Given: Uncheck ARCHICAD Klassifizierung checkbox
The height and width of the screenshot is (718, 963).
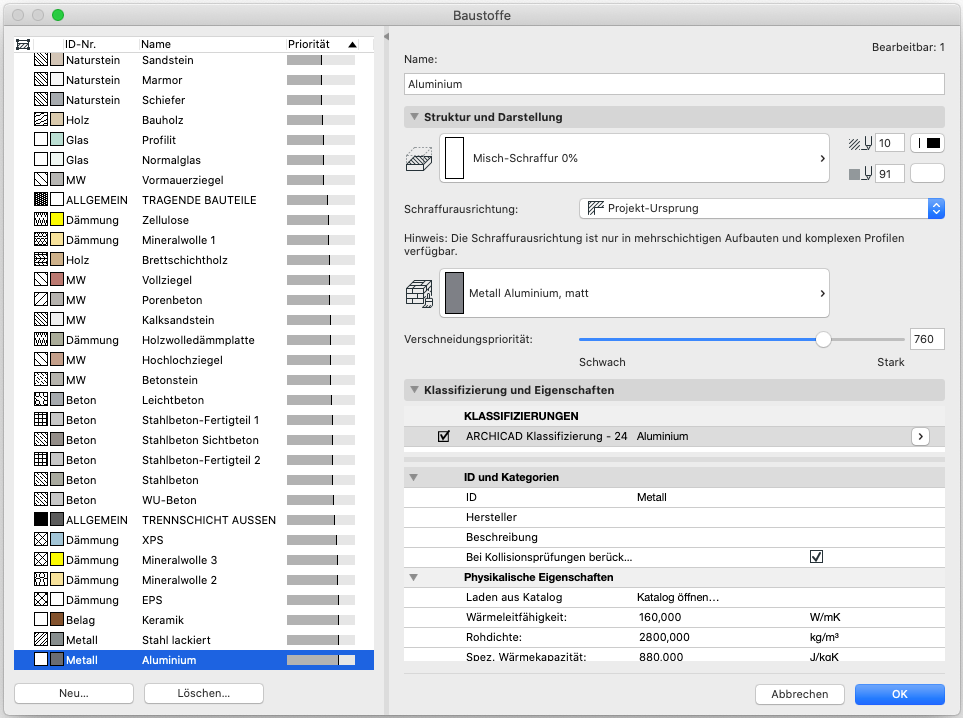Looking at the screenshot, I should point(444,436).
